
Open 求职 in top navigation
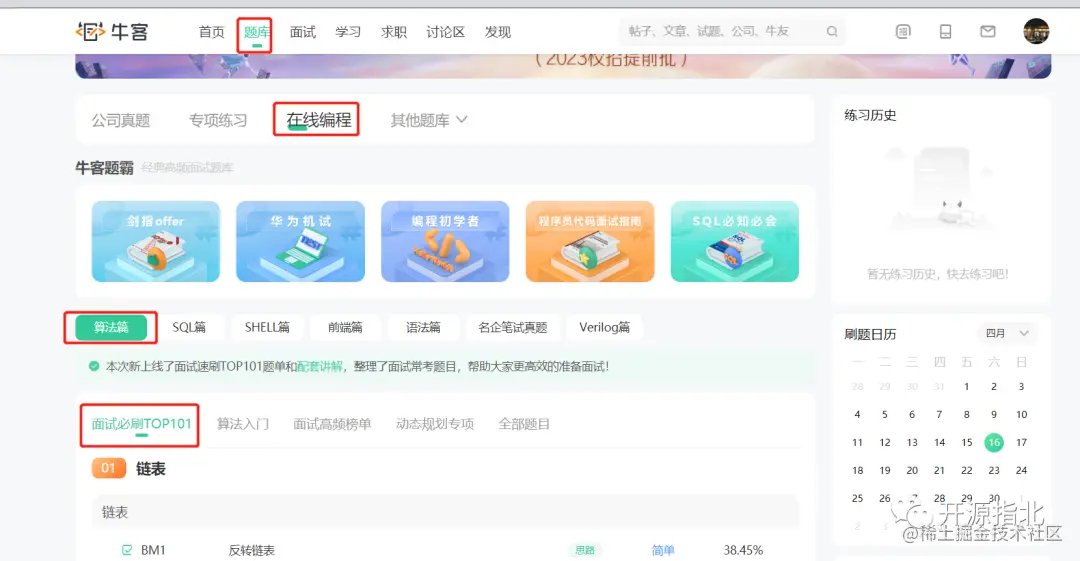pyautogui.click(x=393, y=32)
